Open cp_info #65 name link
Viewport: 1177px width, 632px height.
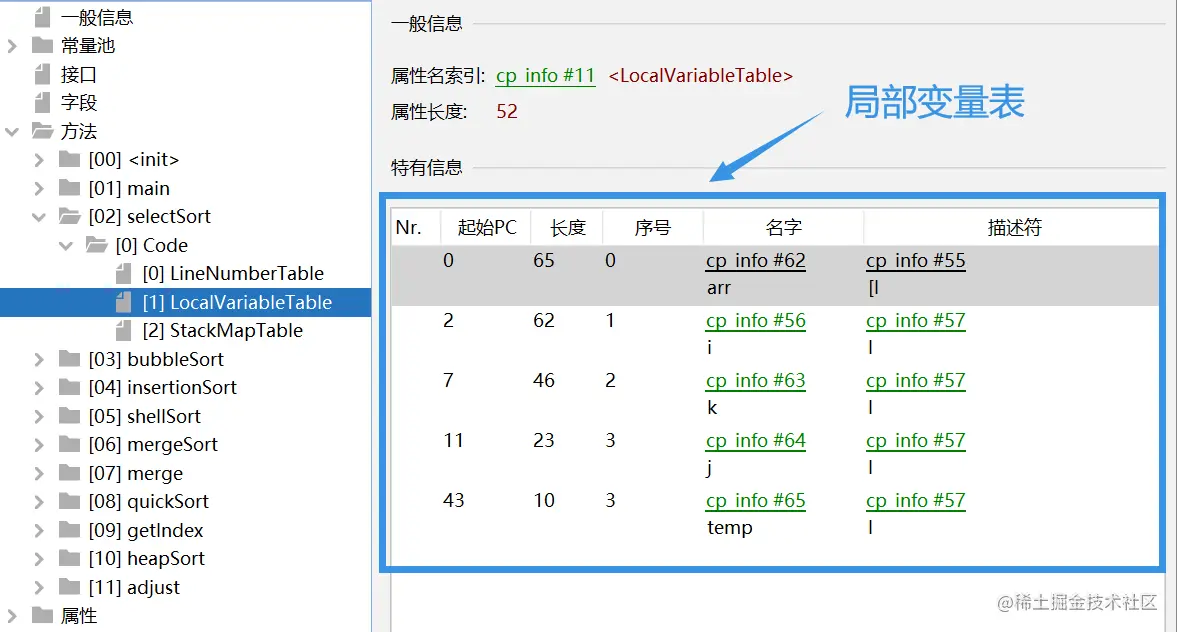[x=755, y=501]
